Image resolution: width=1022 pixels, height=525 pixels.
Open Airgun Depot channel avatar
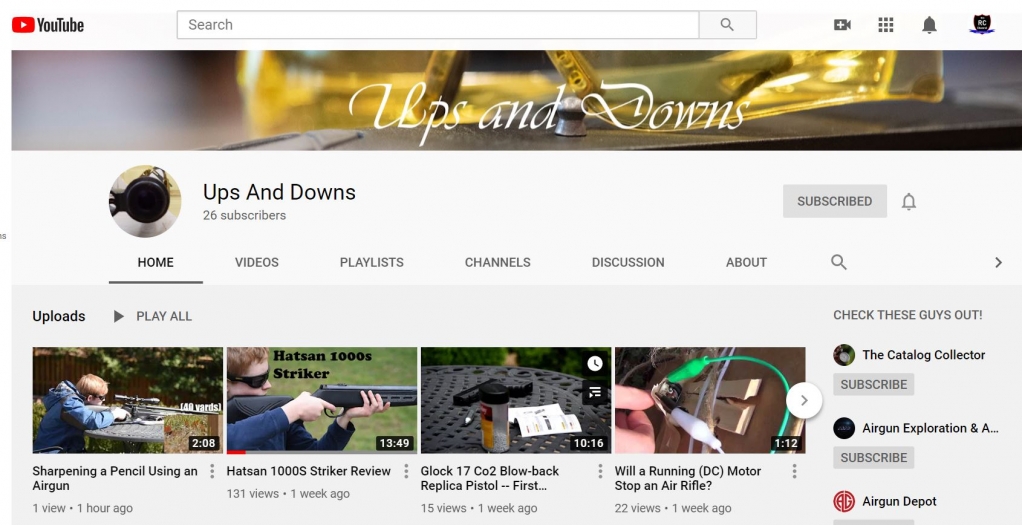point(844,501)
